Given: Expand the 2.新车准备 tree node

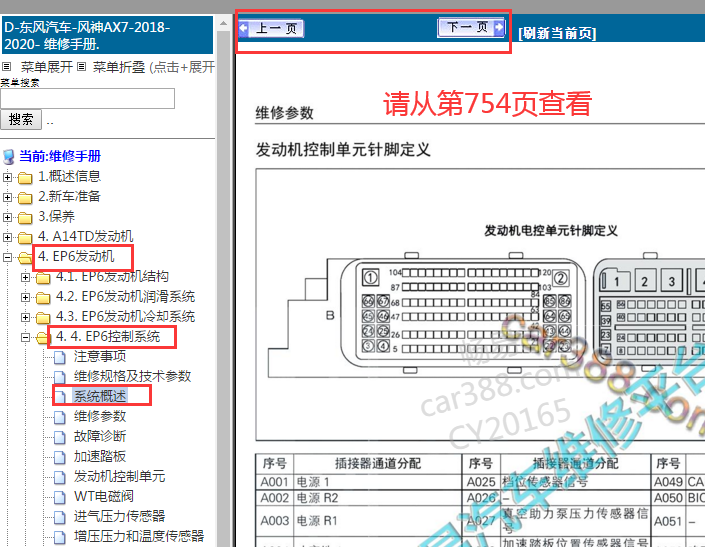Looking at the screenshot, I should click(x=7, y=197).
